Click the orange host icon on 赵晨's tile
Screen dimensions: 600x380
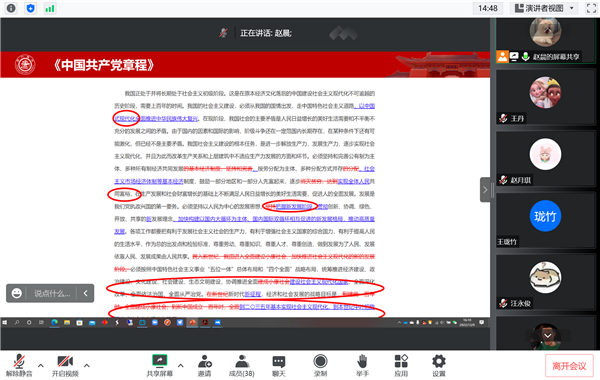click(502, 57)
